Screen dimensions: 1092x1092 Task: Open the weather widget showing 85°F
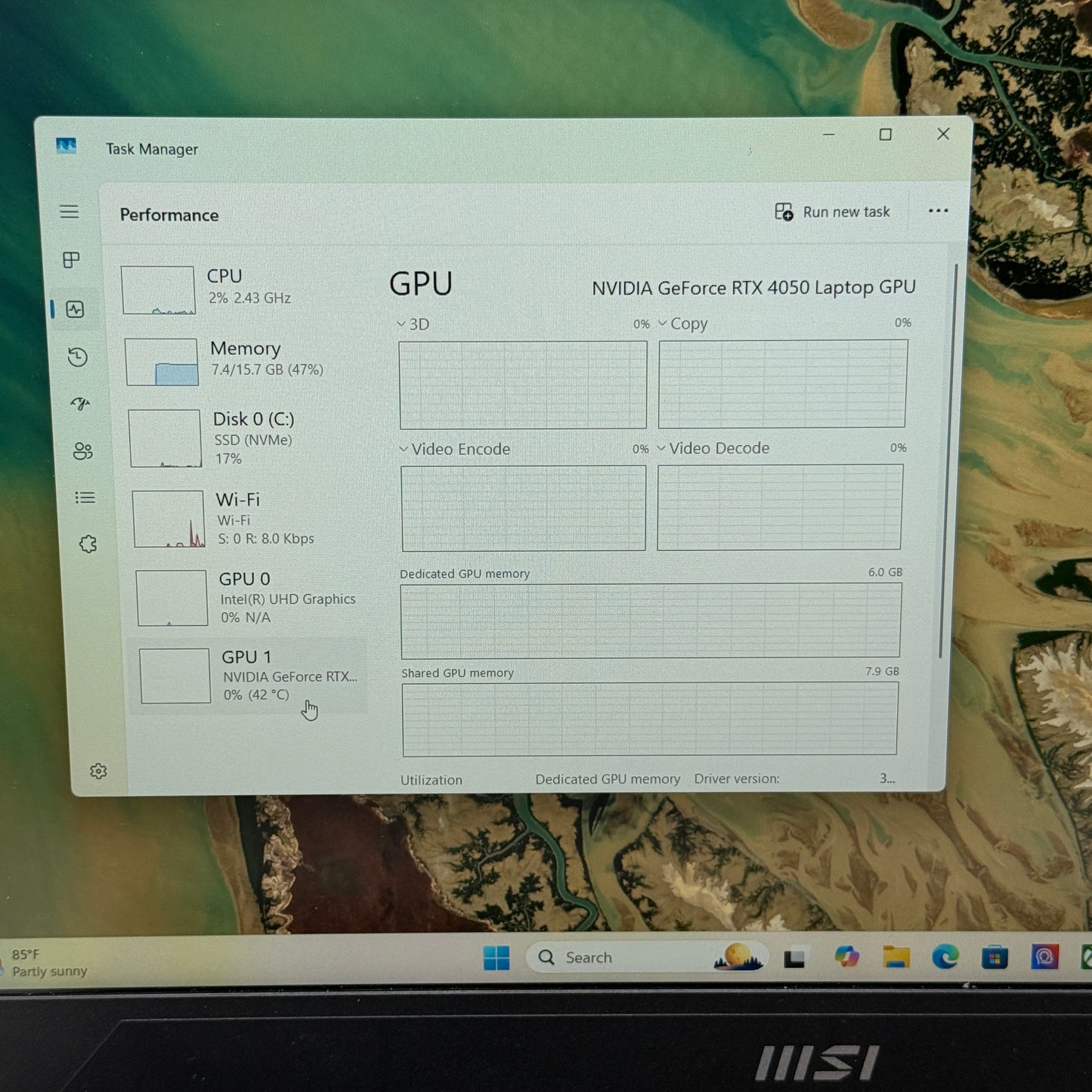point(47,963)
